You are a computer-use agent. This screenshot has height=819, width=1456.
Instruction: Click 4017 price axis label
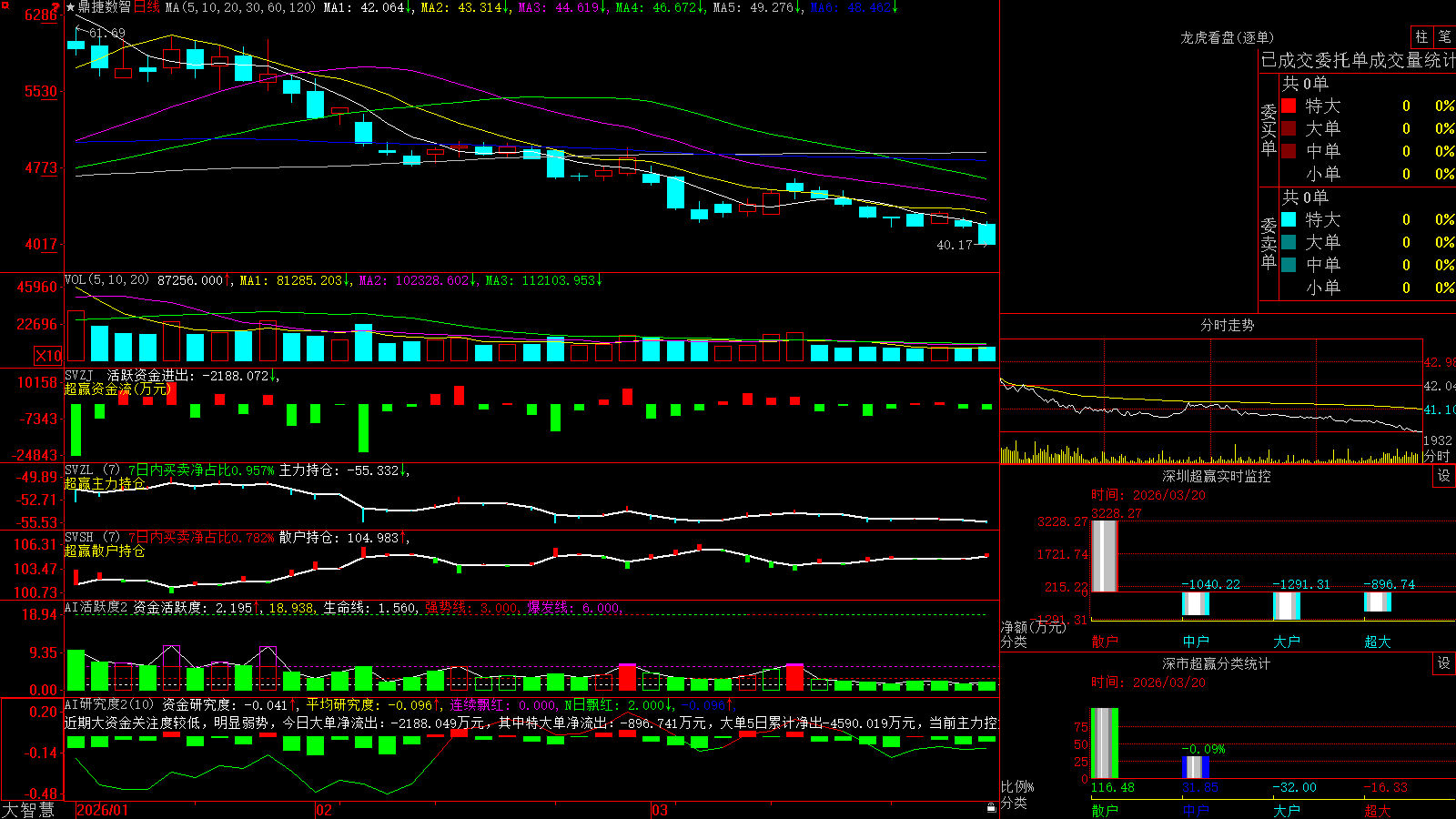click(41, 244)
